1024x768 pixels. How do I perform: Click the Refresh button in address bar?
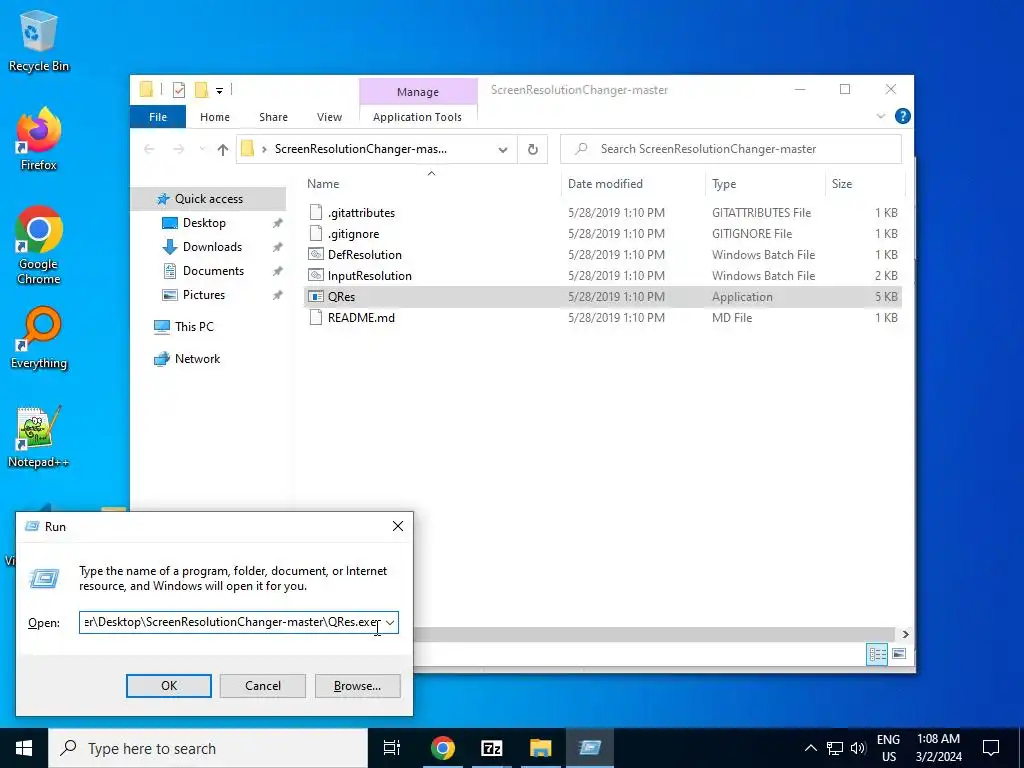533,150
